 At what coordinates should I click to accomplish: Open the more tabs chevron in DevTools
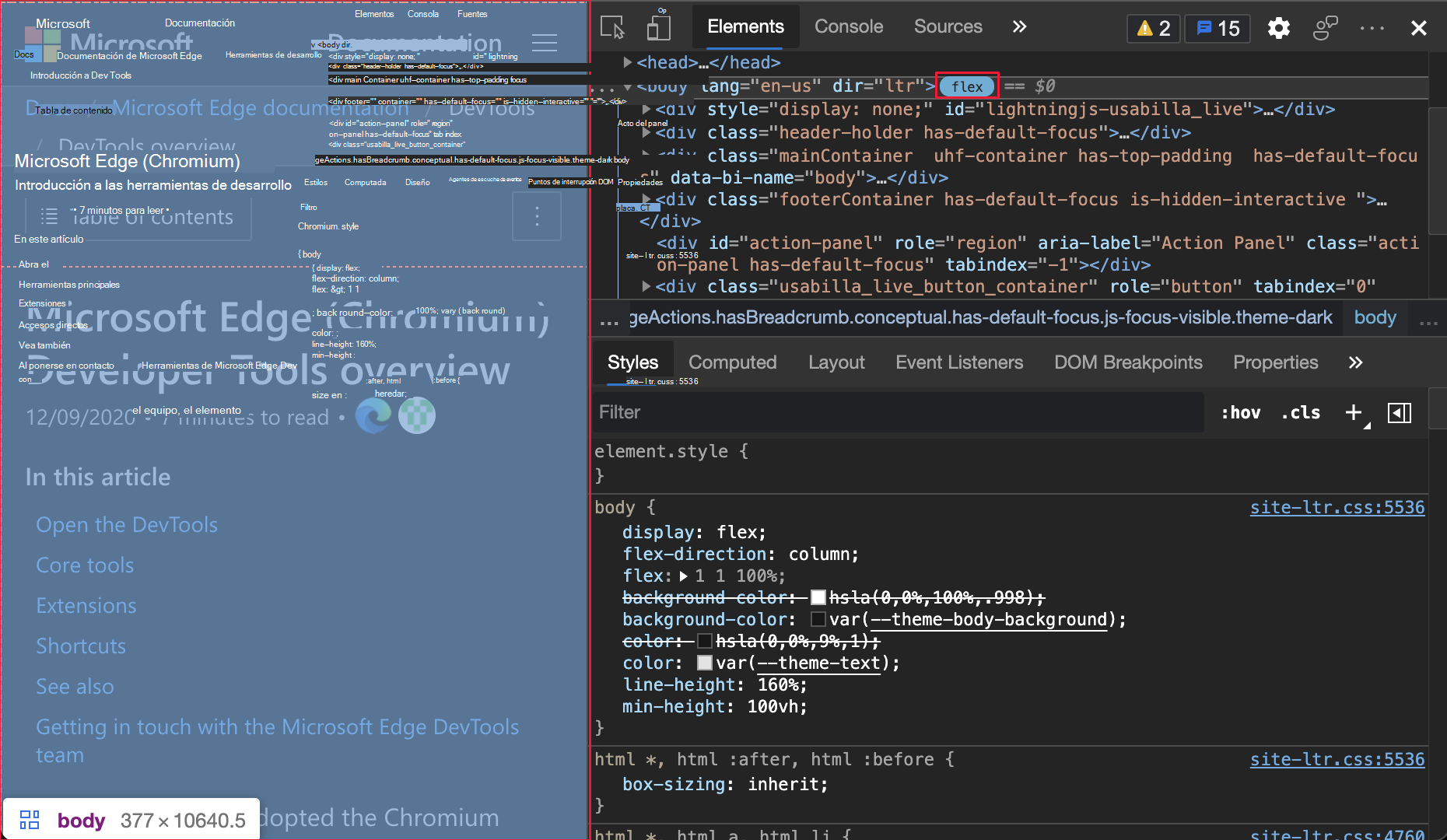(1019, 26)
